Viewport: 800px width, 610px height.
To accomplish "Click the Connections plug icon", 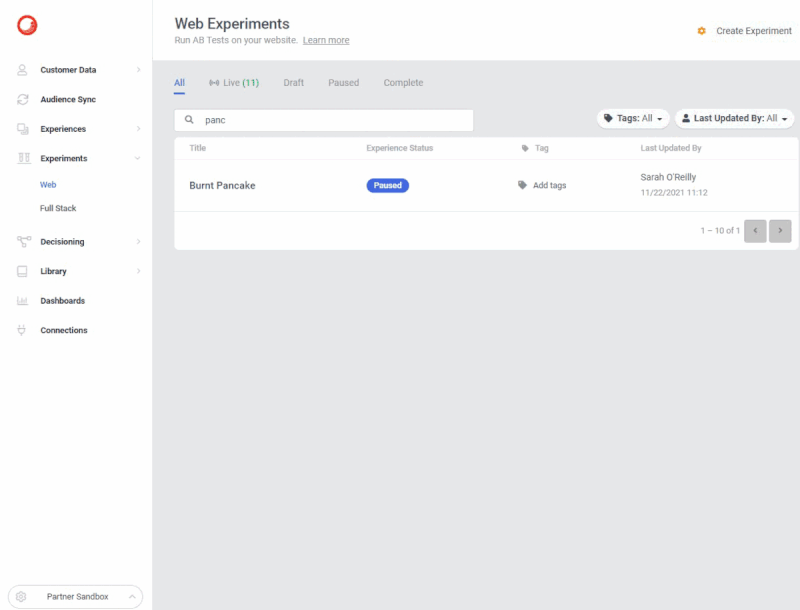I will coord(22,330).
